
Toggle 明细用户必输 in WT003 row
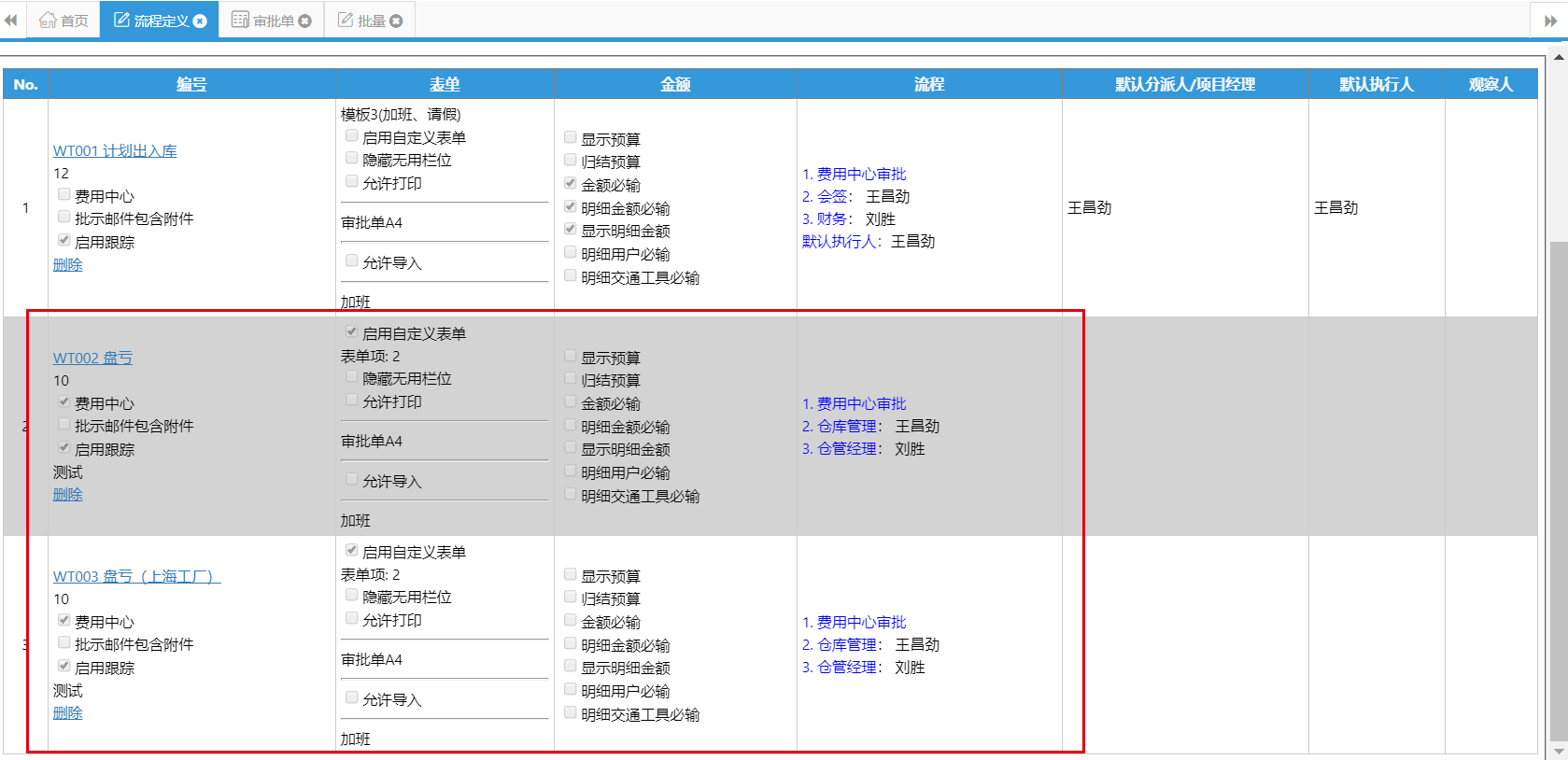[x=571, y=689]
